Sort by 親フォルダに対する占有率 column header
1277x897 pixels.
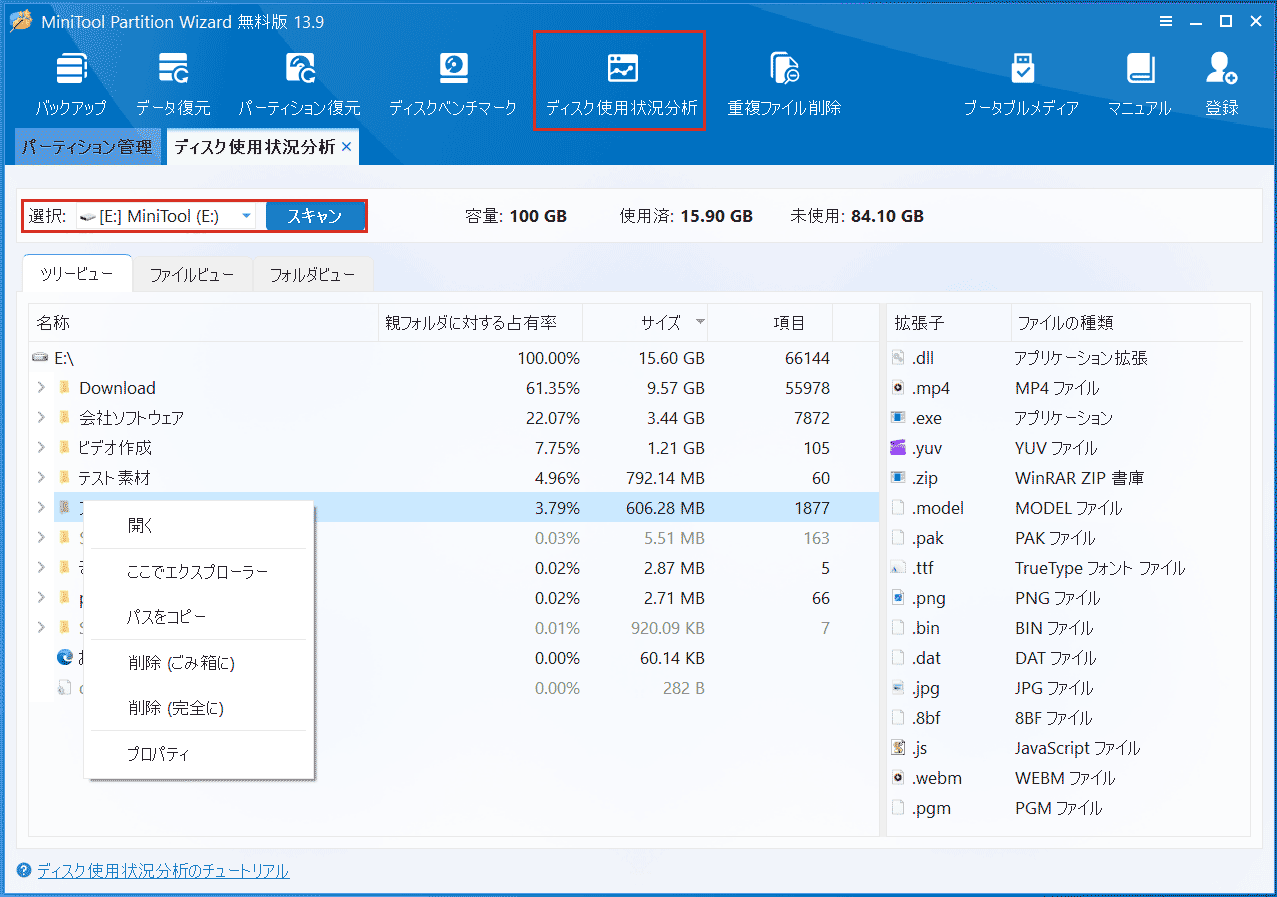point(480,323)
